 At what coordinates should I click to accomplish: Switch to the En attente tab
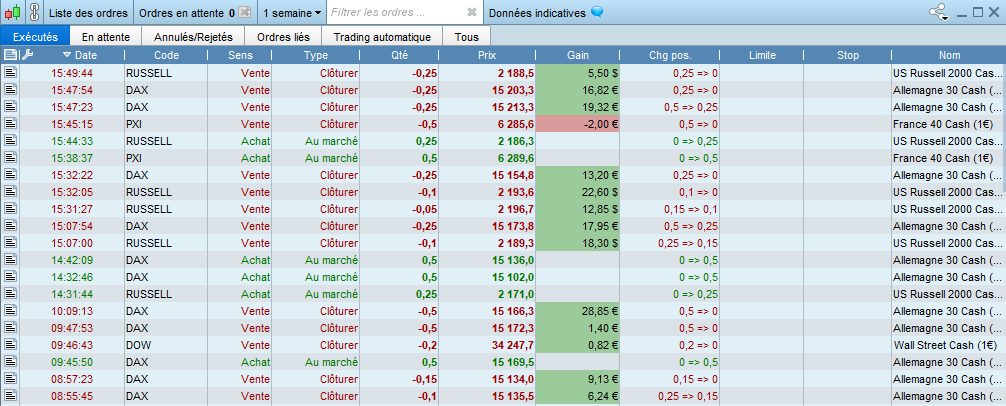point(106,37)
